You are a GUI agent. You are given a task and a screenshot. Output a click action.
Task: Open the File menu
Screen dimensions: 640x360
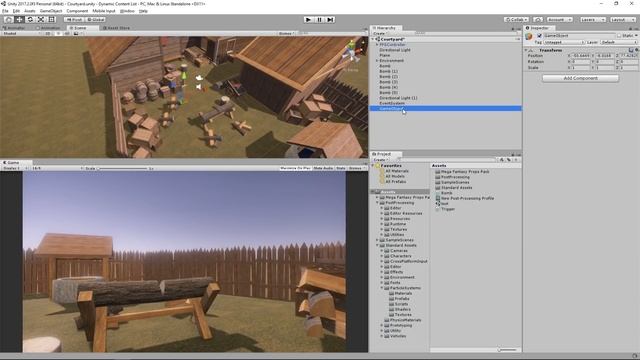click(x=5, y=11)
